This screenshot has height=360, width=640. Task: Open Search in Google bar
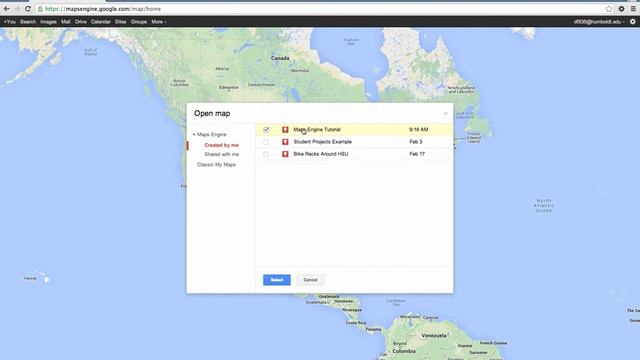coord(28,22)
